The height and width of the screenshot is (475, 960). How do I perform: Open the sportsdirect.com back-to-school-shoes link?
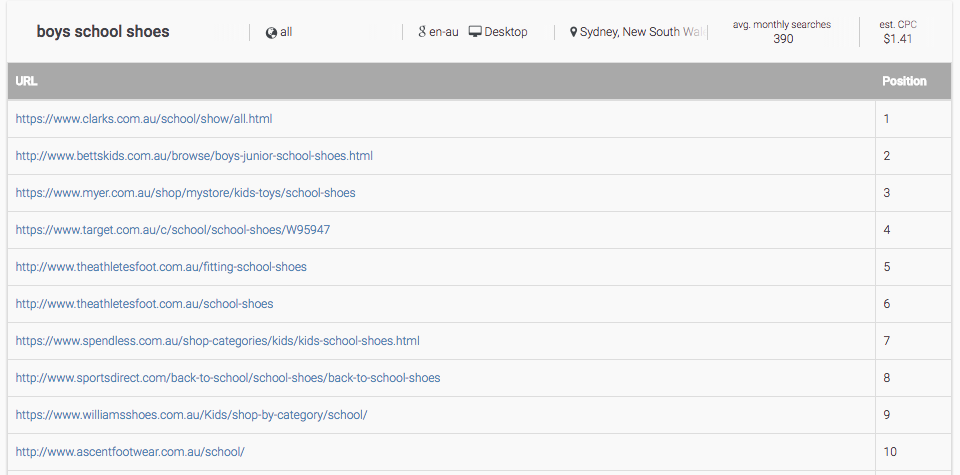tap(228, 378)
